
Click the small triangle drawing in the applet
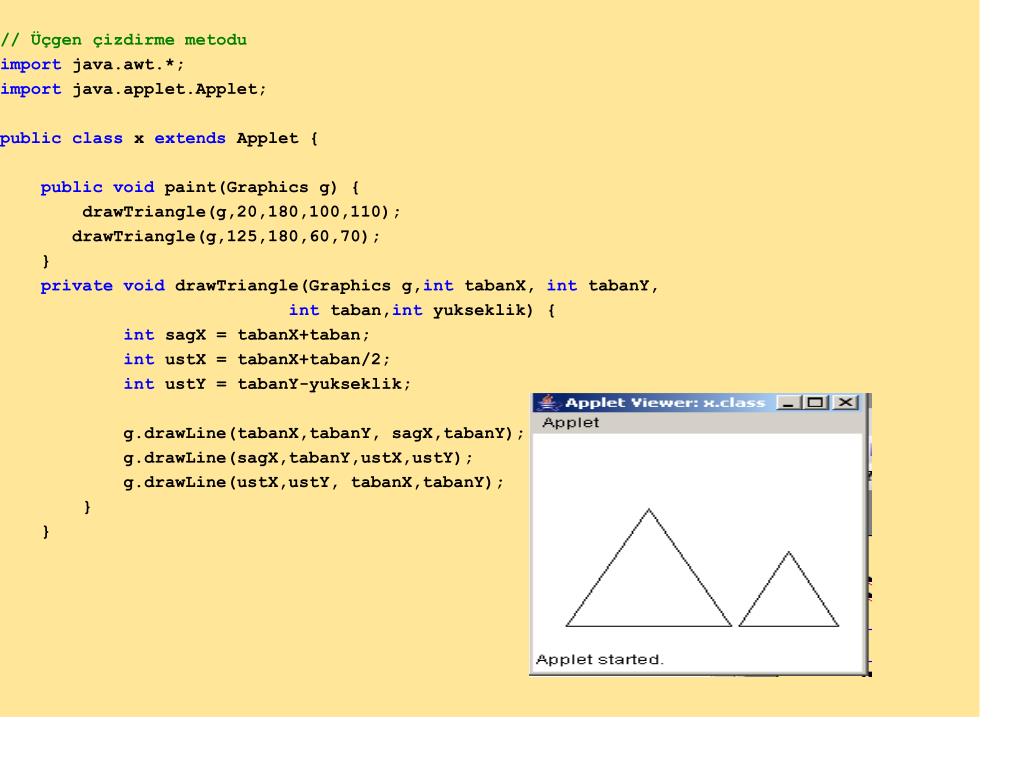[x=788, y=589]
